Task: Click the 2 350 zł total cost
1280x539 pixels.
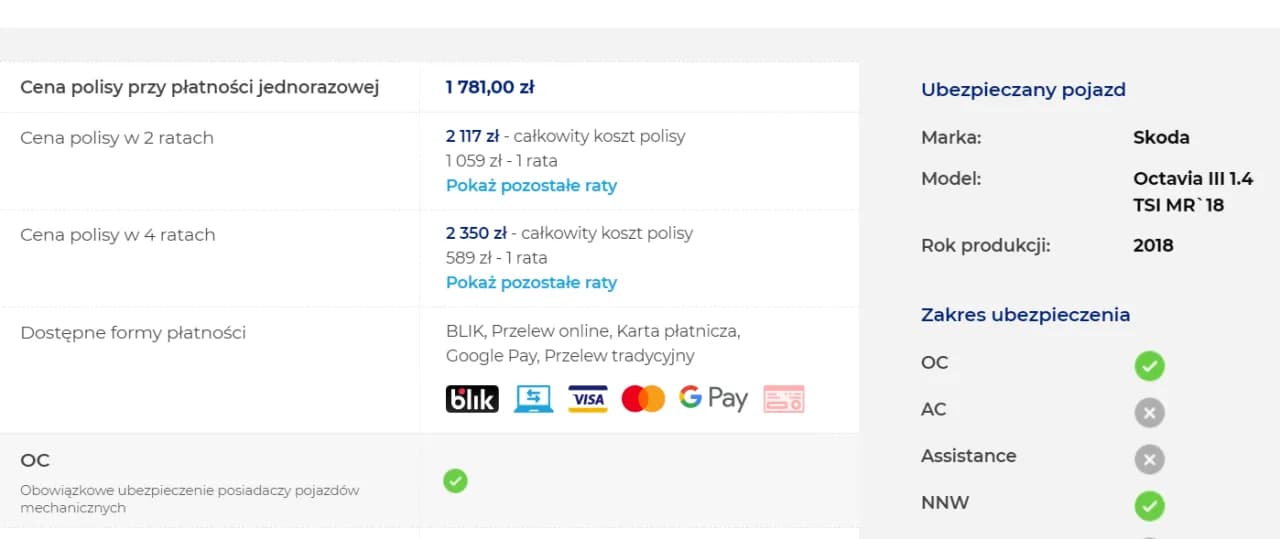Action: coord(476,233)
